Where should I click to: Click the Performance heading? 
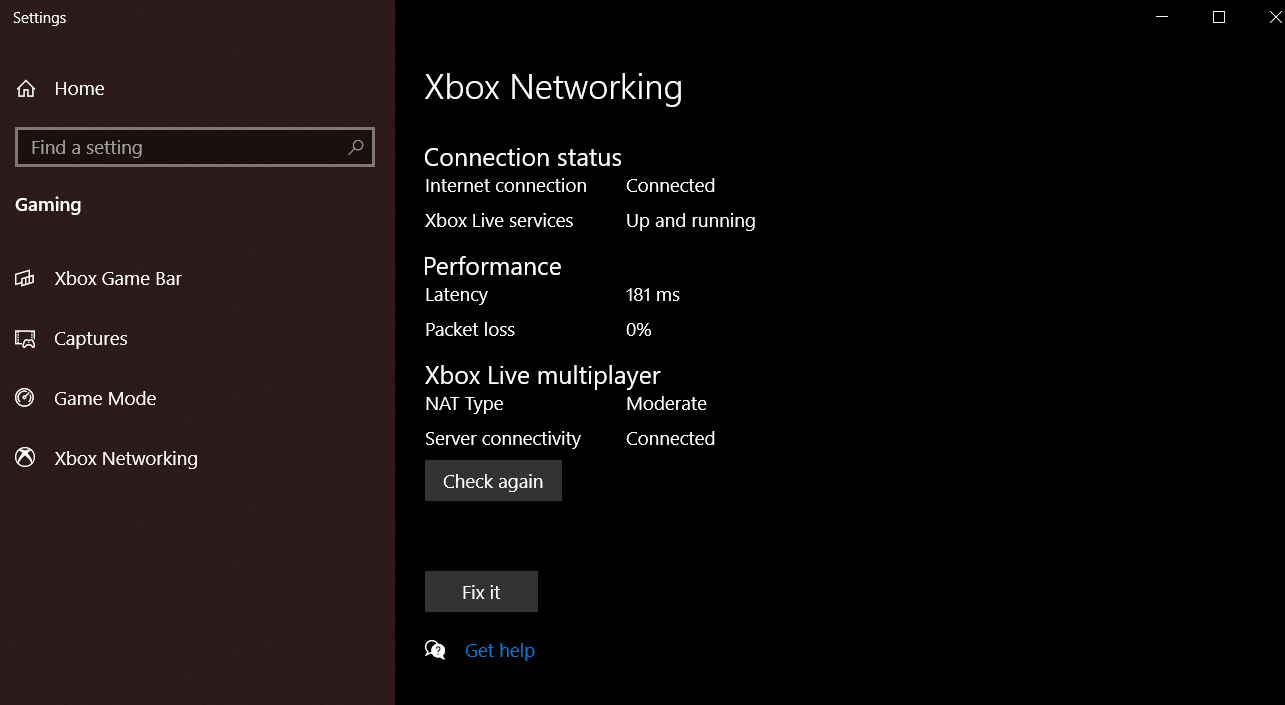pyautogui.click(x=492, y=267)
